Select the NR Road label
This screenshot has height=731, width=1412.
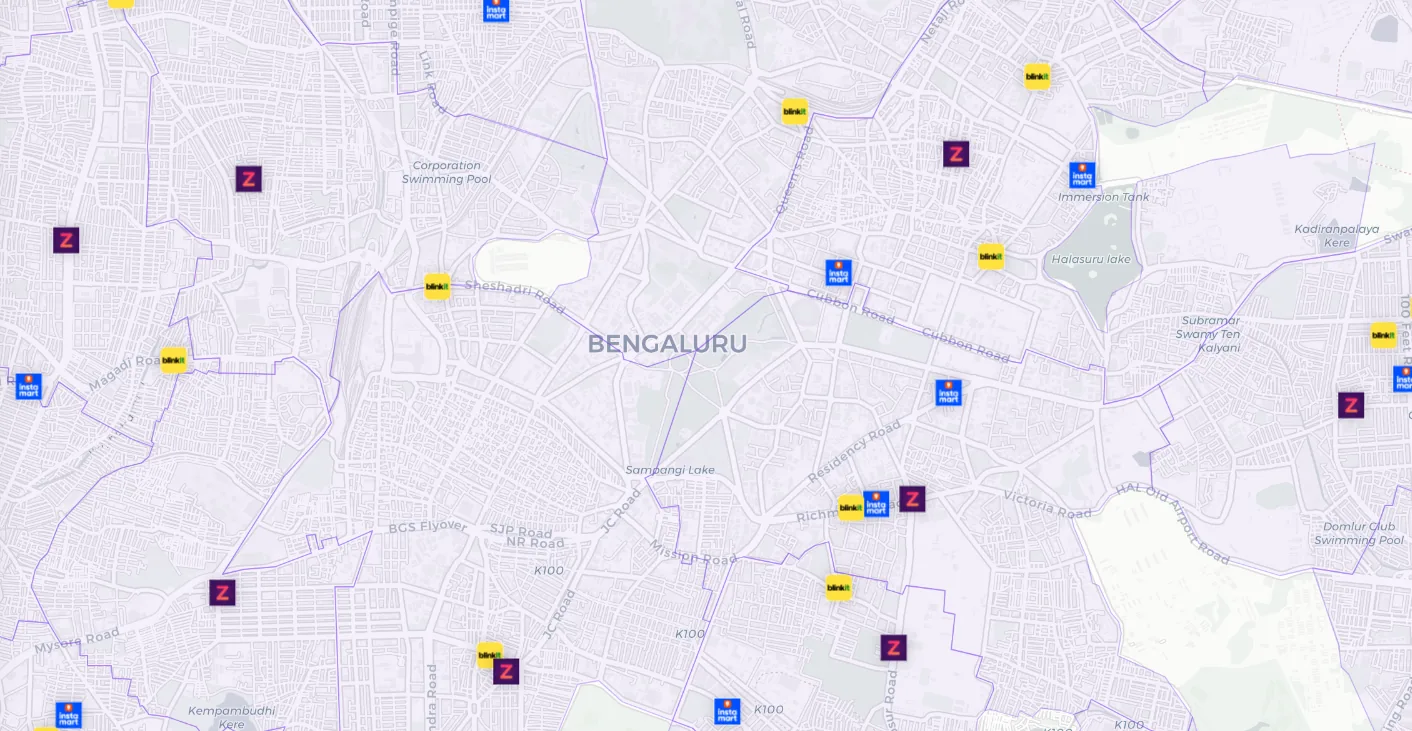tap(535, 543)
